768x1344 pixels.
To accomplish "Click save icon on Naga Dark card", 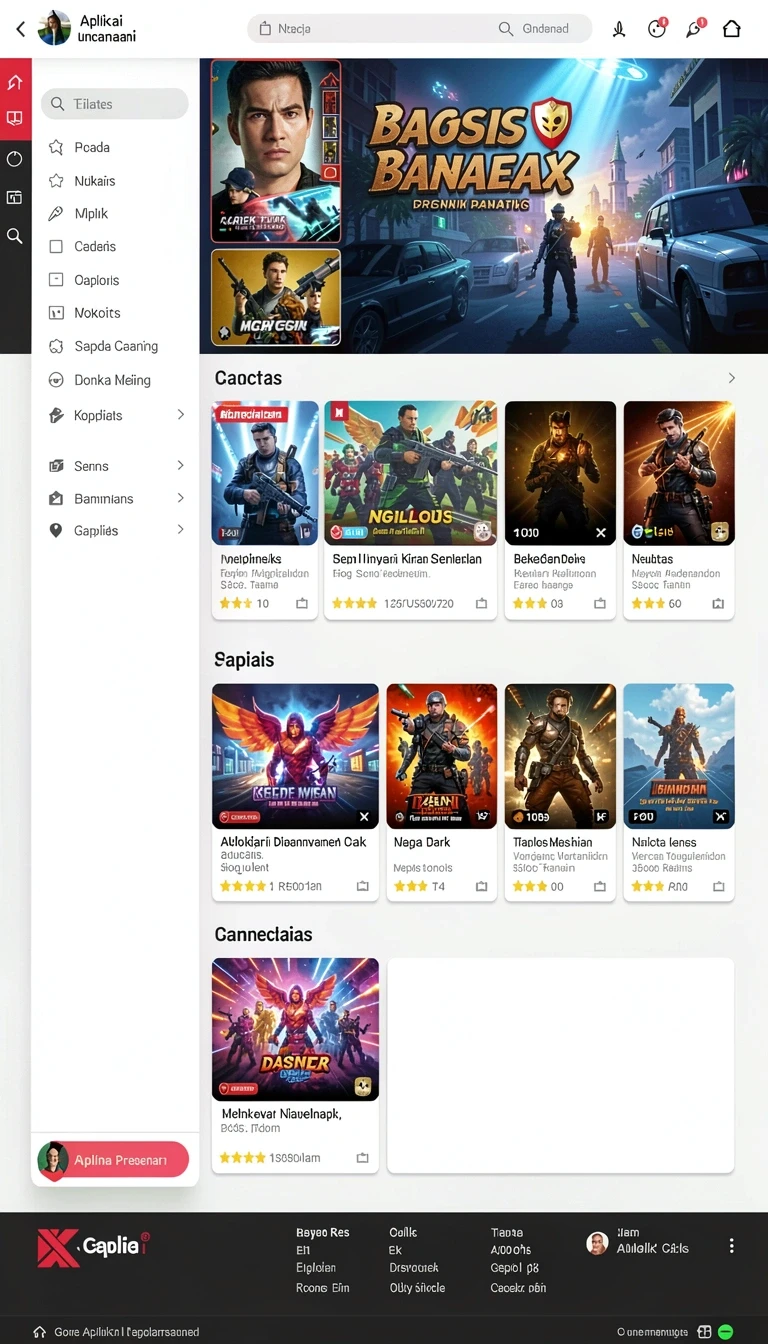I will pyautogui.click(x=481, y=887).
